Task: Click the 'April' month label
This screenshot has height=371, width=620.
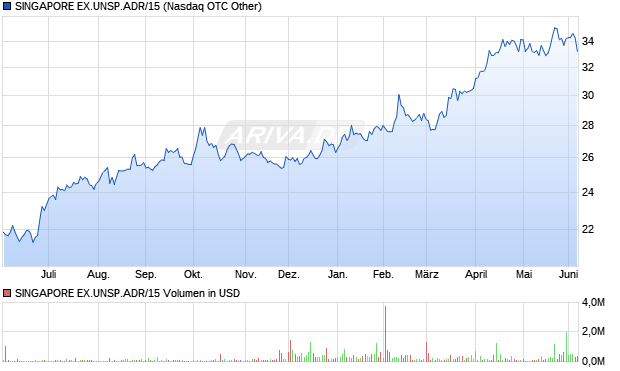Action: click(x=476, y=274)
